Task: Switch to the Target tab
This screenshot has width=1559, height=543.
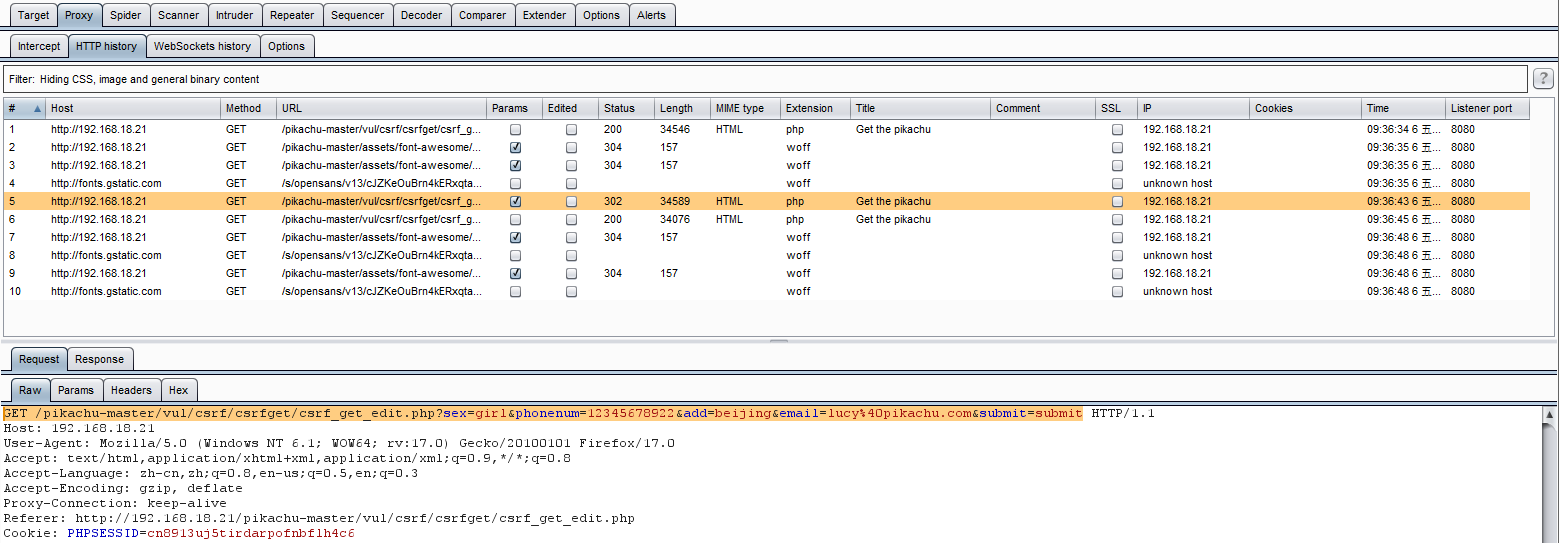Action: tap(34, 15)
